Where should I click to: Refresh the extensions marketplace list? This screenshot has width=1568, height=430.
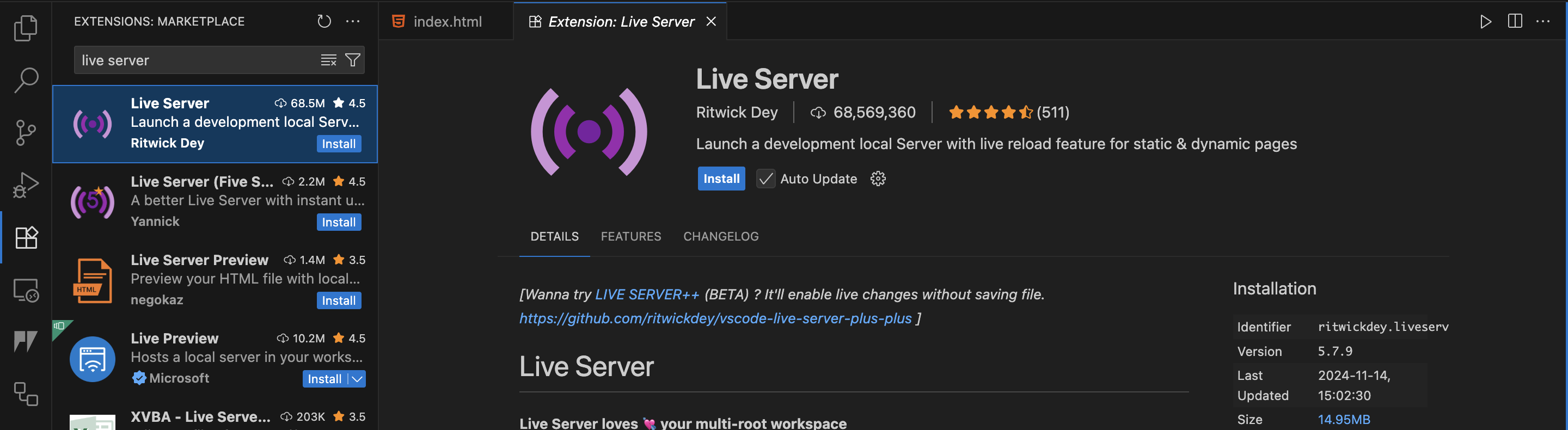click(324, 21)
